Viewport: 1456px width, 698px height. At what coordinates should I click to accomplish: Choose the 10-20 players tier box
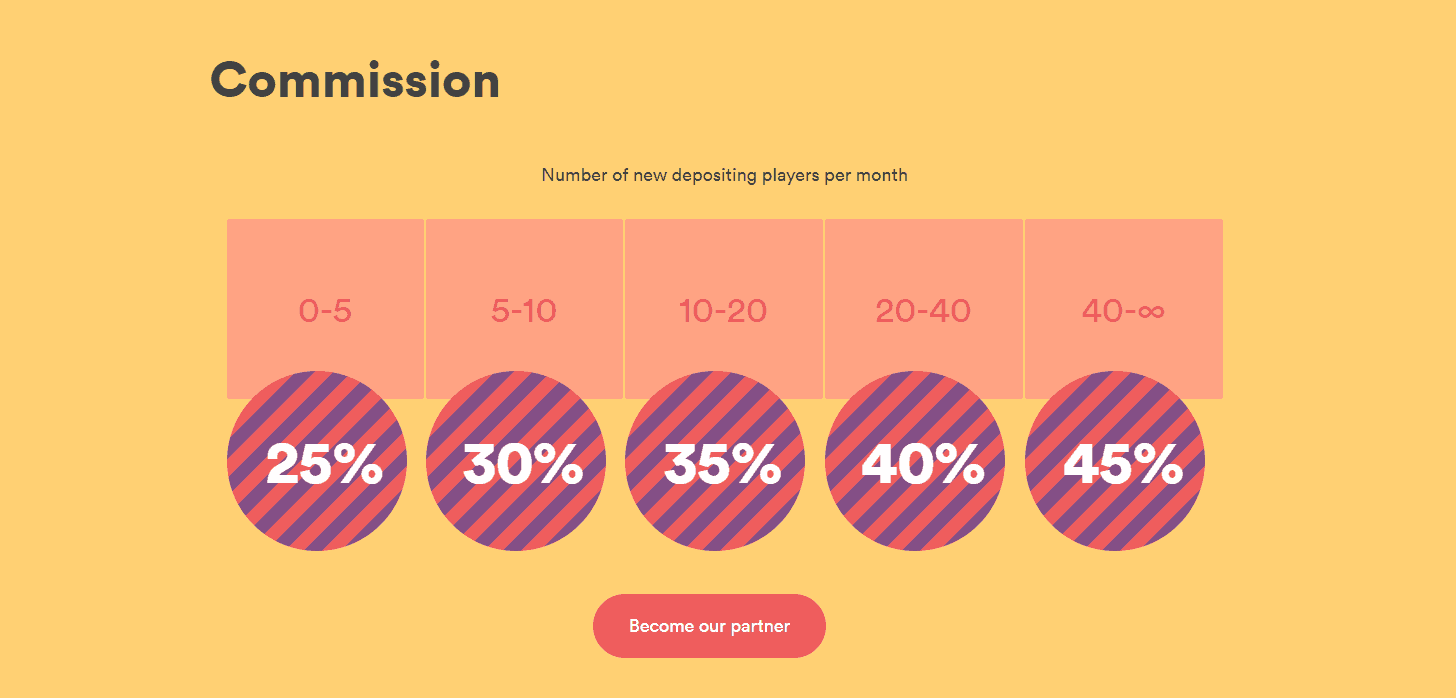click(723, 309)
